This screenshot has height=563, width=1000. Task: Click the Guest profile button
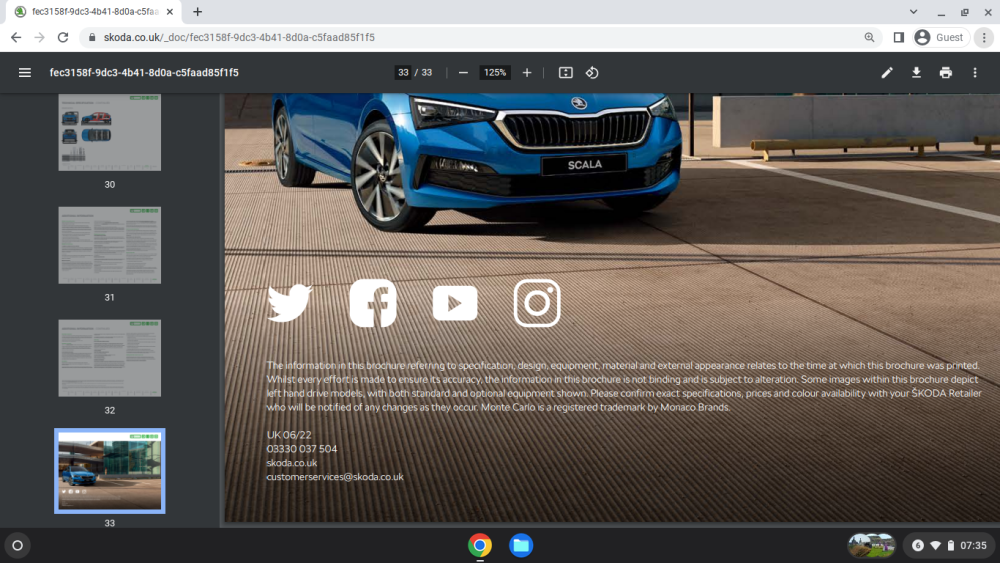click(941, 38)
